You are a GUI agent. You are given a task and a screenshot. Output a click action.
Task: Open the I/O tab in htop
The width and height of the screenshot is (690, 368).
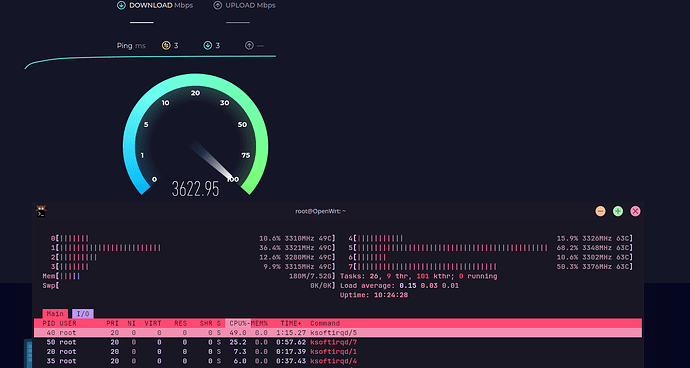[83, 314]
